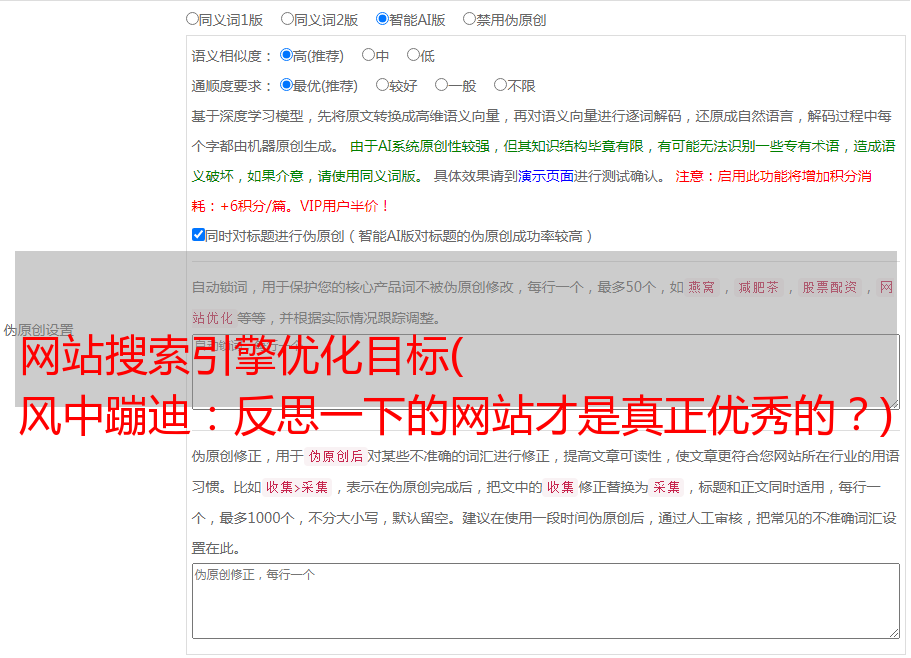Select 禁用伪原创 radio option
Screen dimensions: 911x658
(x=469, y=19)
